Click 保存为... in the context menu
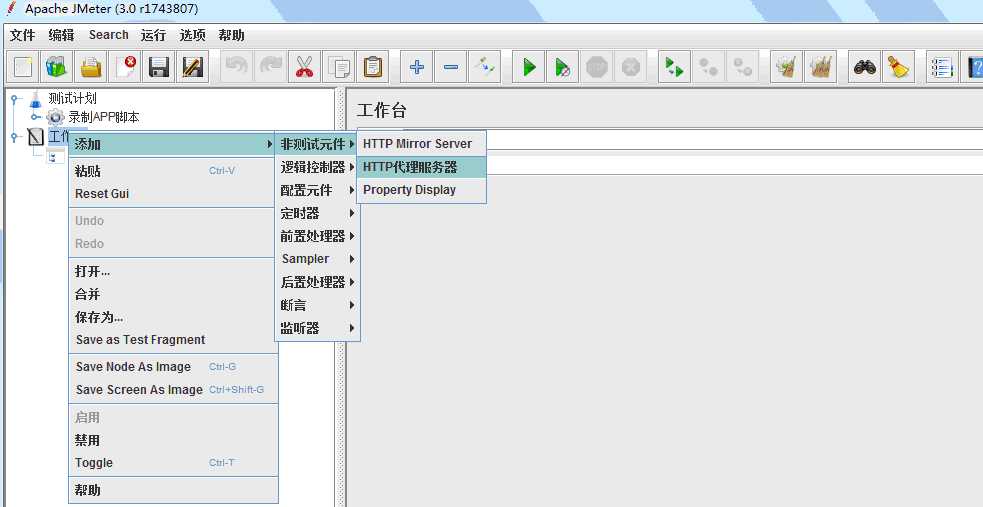This screenshot has width=983, height=507. tap(173, 317)
